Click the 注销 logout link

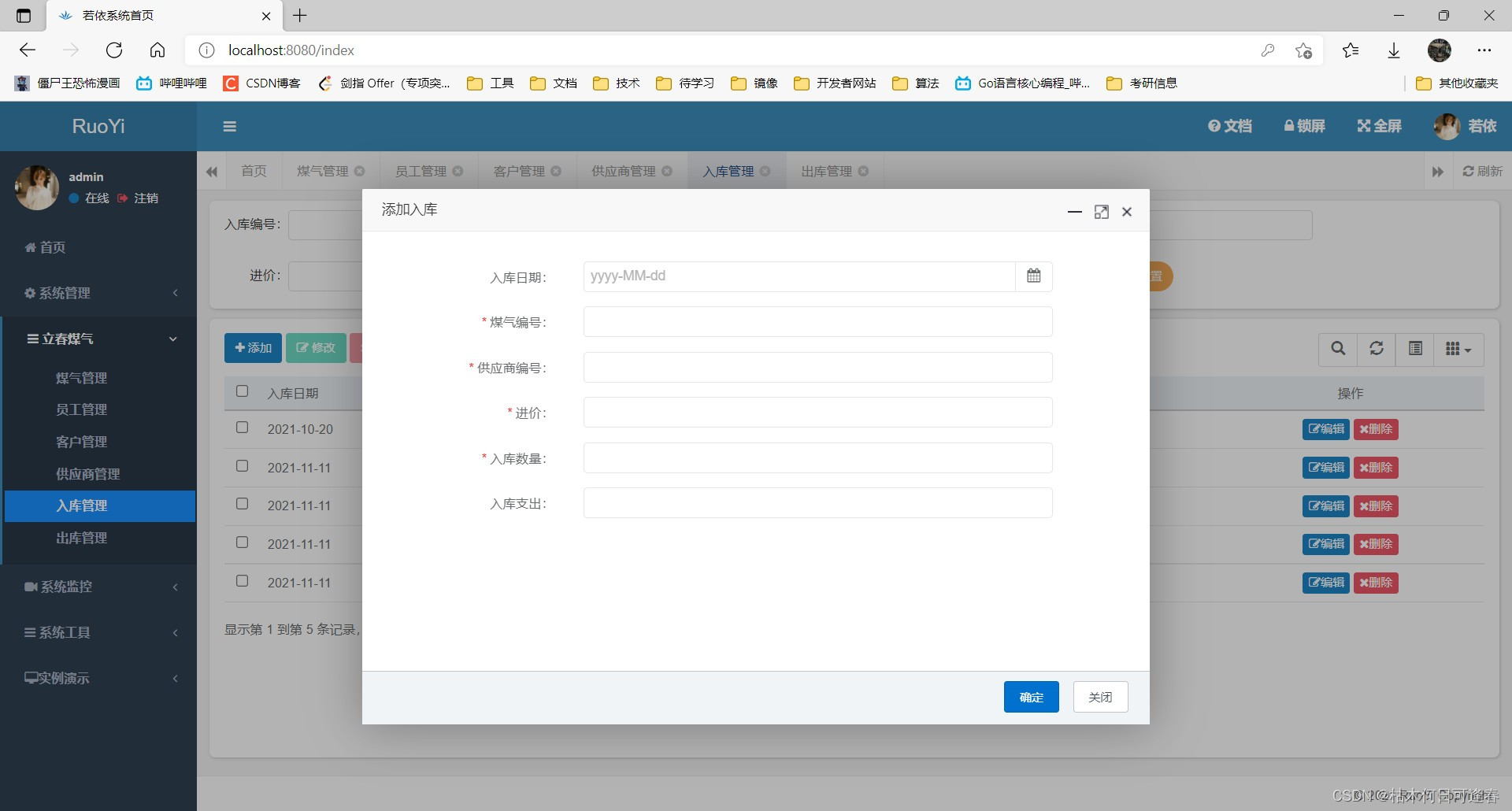139,198
